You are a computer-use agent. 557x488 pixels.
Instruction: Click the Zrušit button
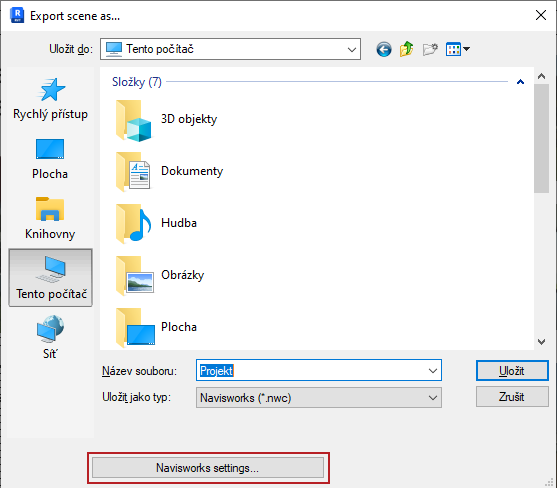pos(512,397)
